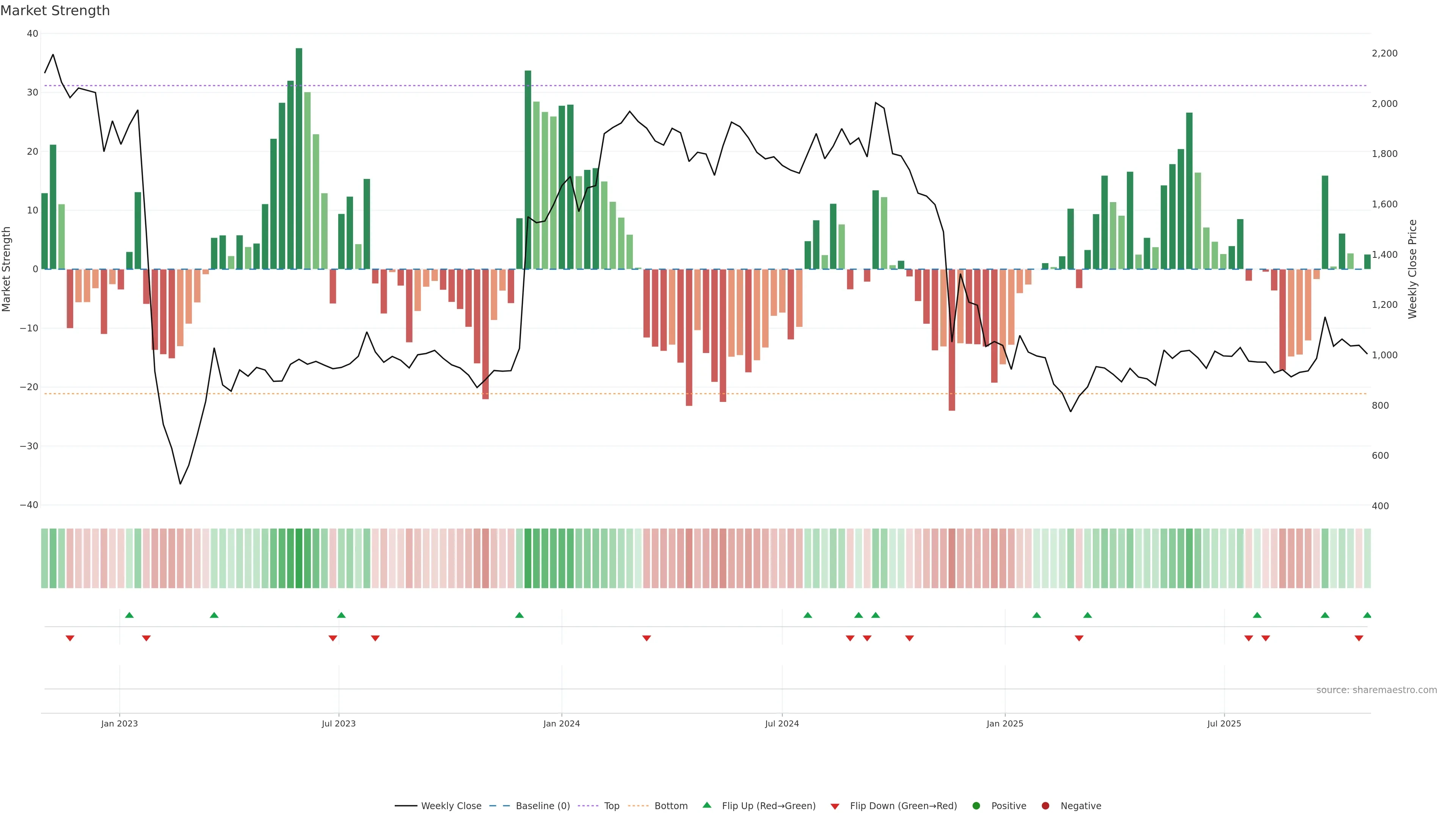Click the leftmost red flip-down triangle marker
The image size is (1456, 819).
[70, 638]
